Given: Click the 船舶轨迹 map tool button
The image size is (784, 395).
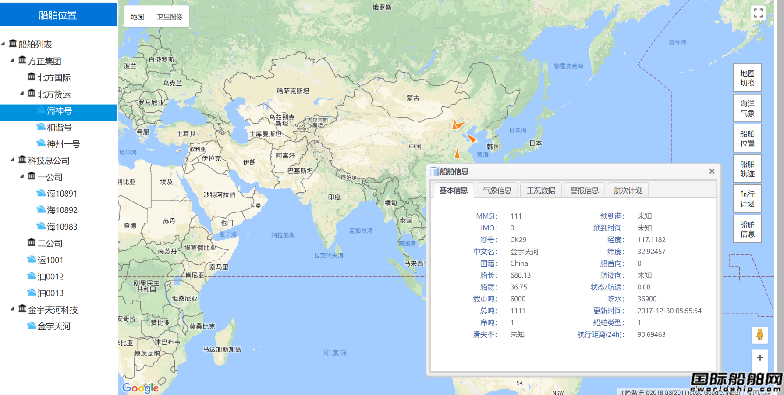Looking at the screenshot, I should (x=748, y=168).
